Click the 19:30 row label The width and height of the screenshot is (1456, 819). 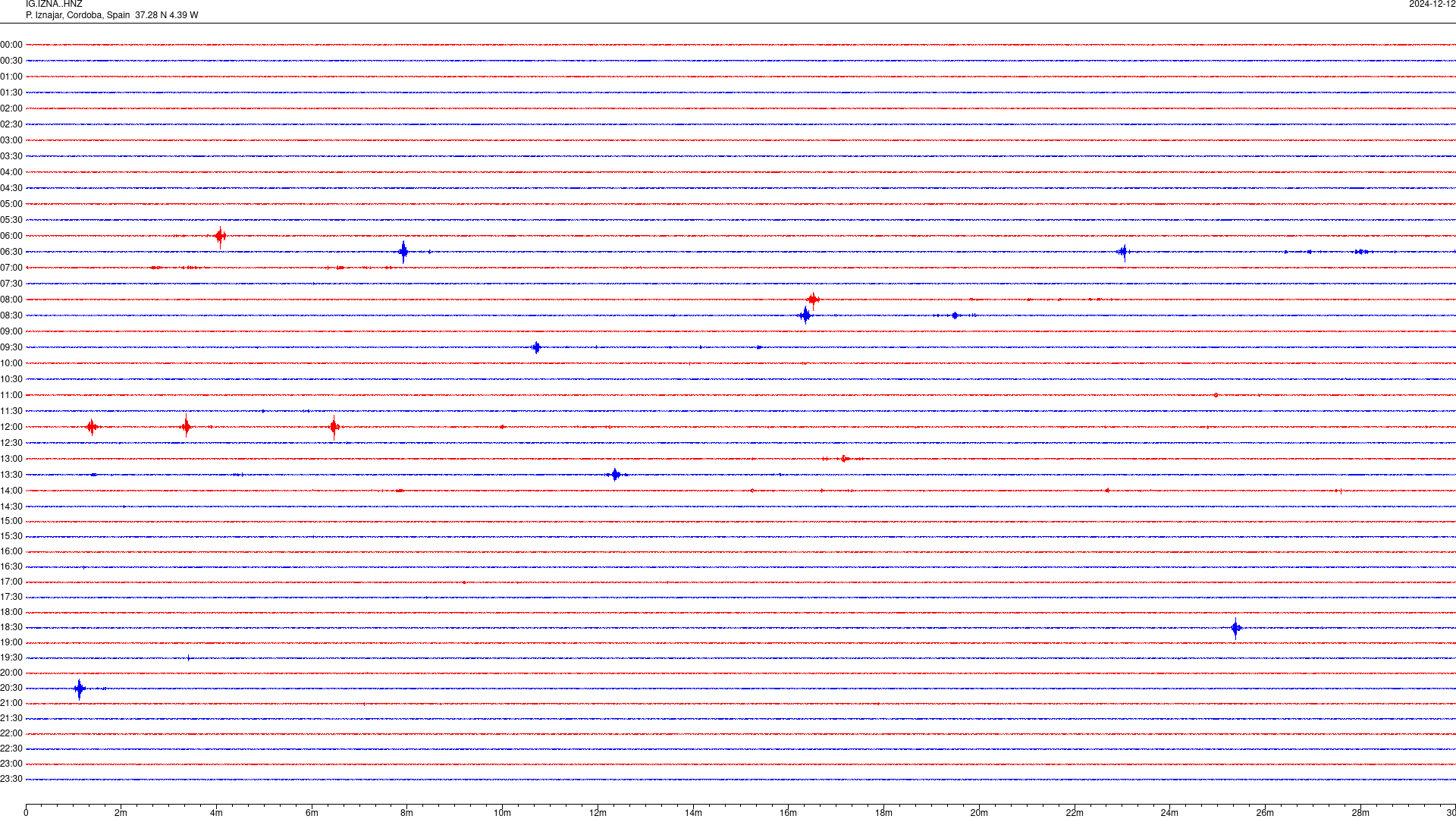pos(11,657)
